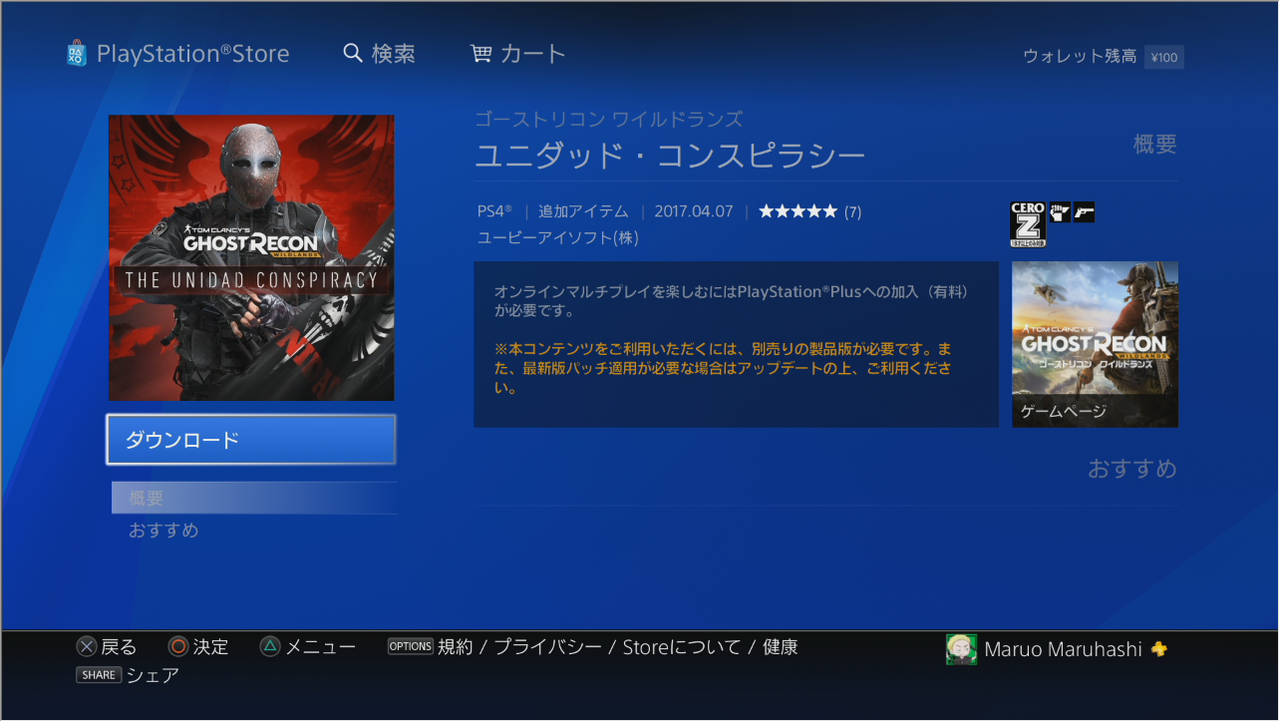Click the 追加アイテム category label
This screenshot has width=1280, height=722.
[x=583, y=212]
